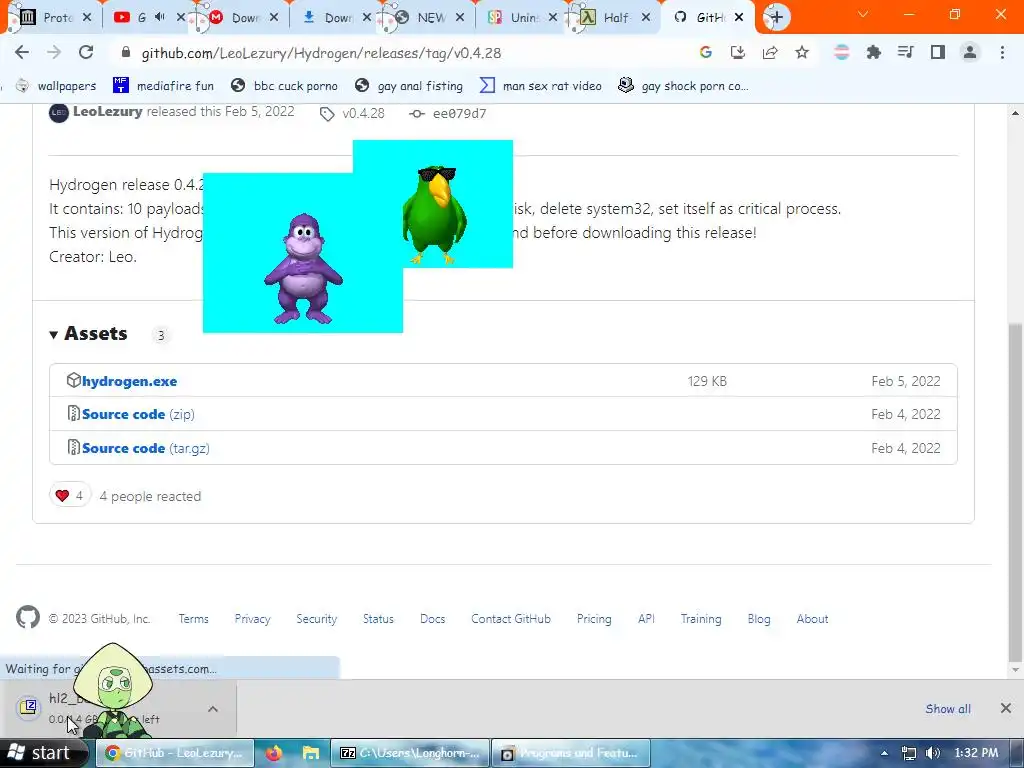Switch to Chrome GitHub taskbar button

[175, 753]
